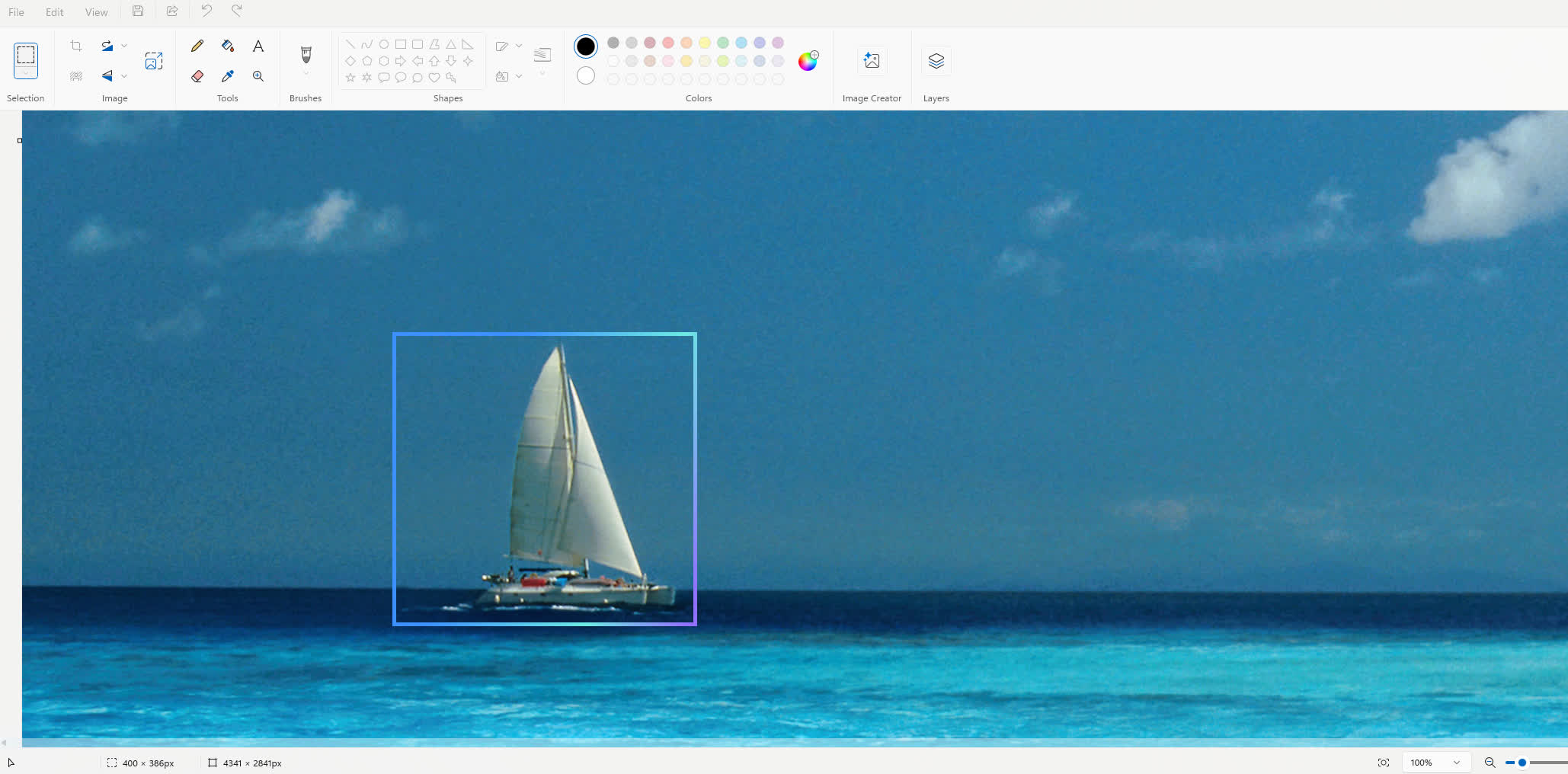Expand the Rotate options dropdown arrow

[x=124, y=46]
